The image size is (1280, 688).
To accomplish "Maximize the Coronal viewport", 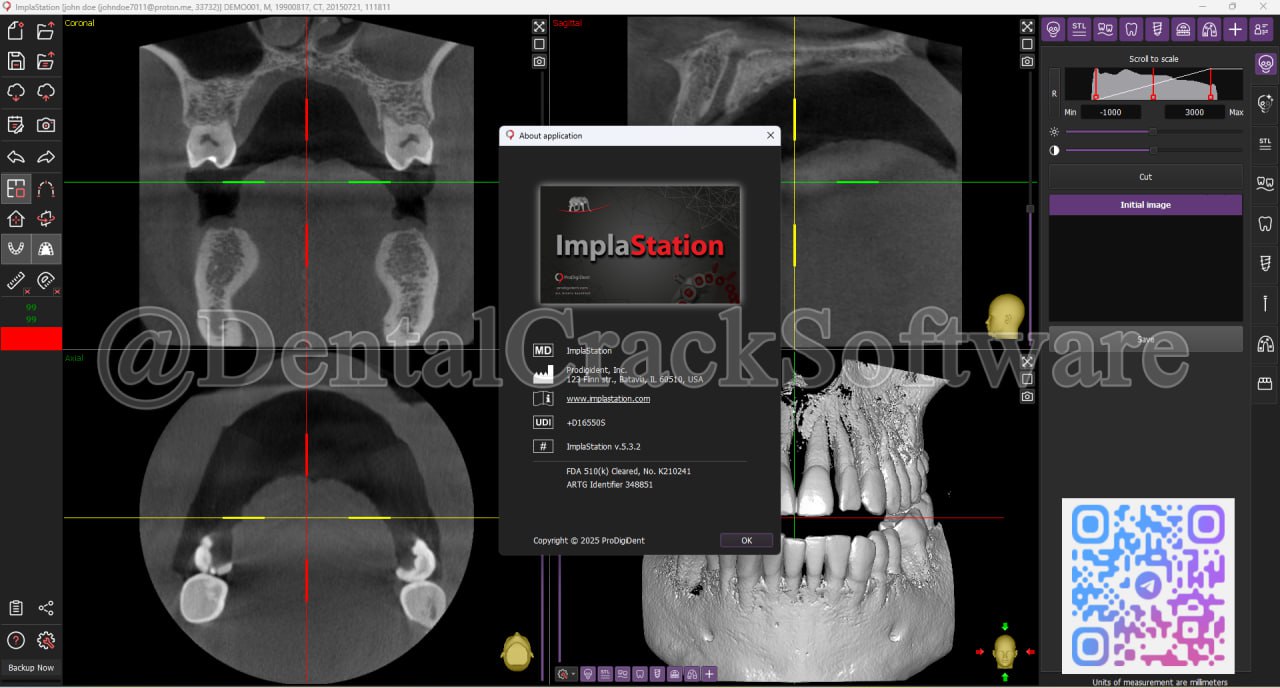I will pos(539,27).
